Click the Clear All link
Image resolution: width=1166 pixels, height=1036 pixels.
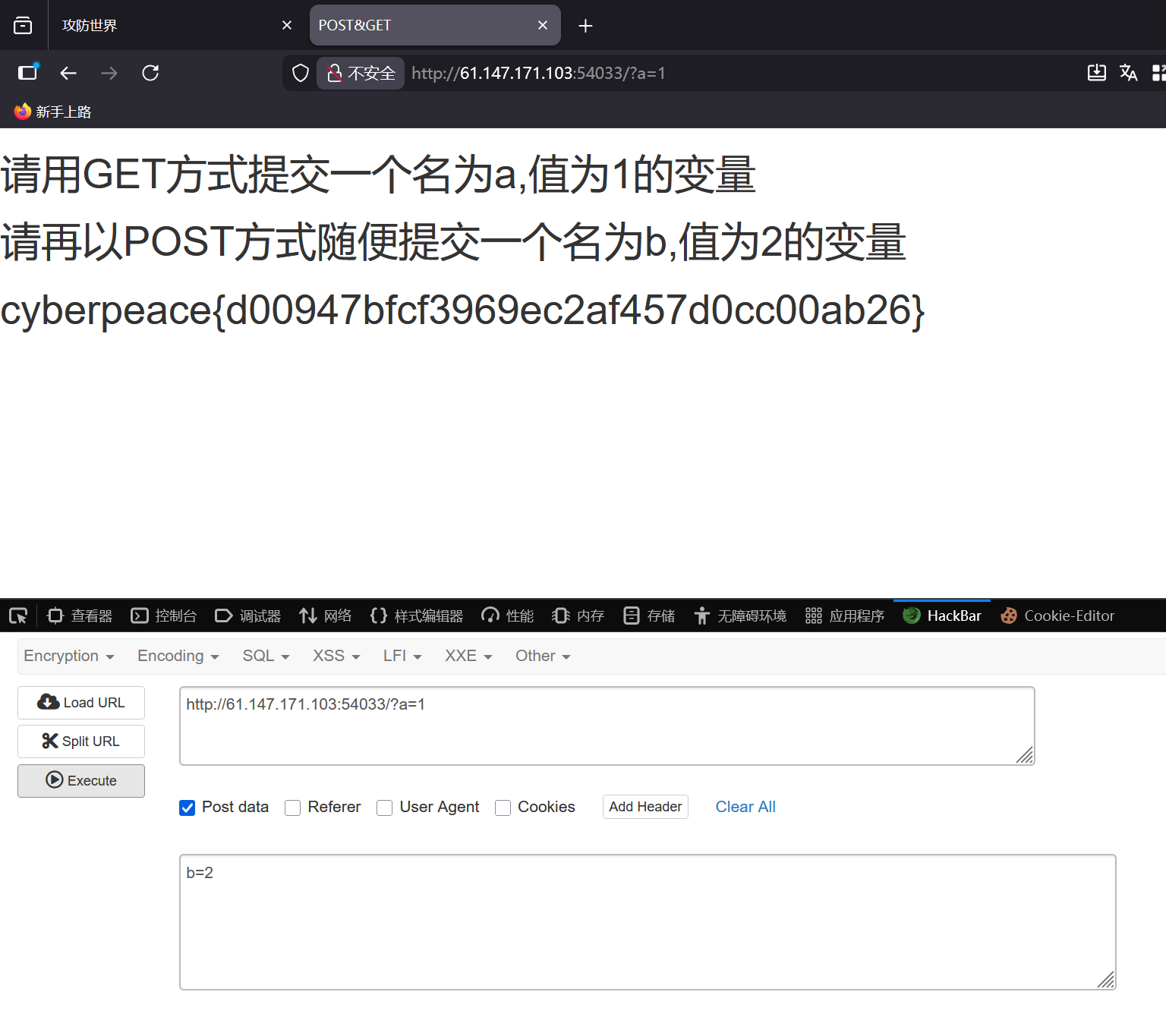[745, 807]
